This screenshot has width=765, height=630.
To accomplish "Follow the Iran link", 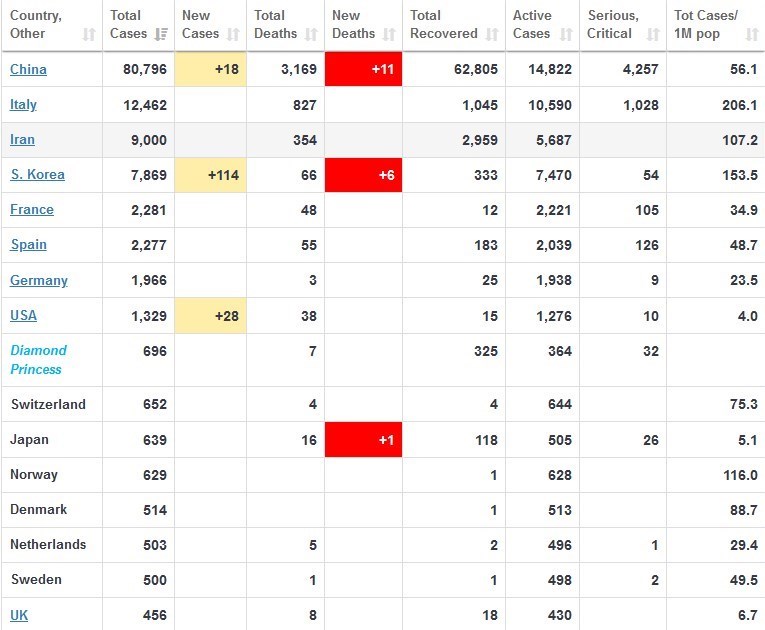I will click(22, 140).
